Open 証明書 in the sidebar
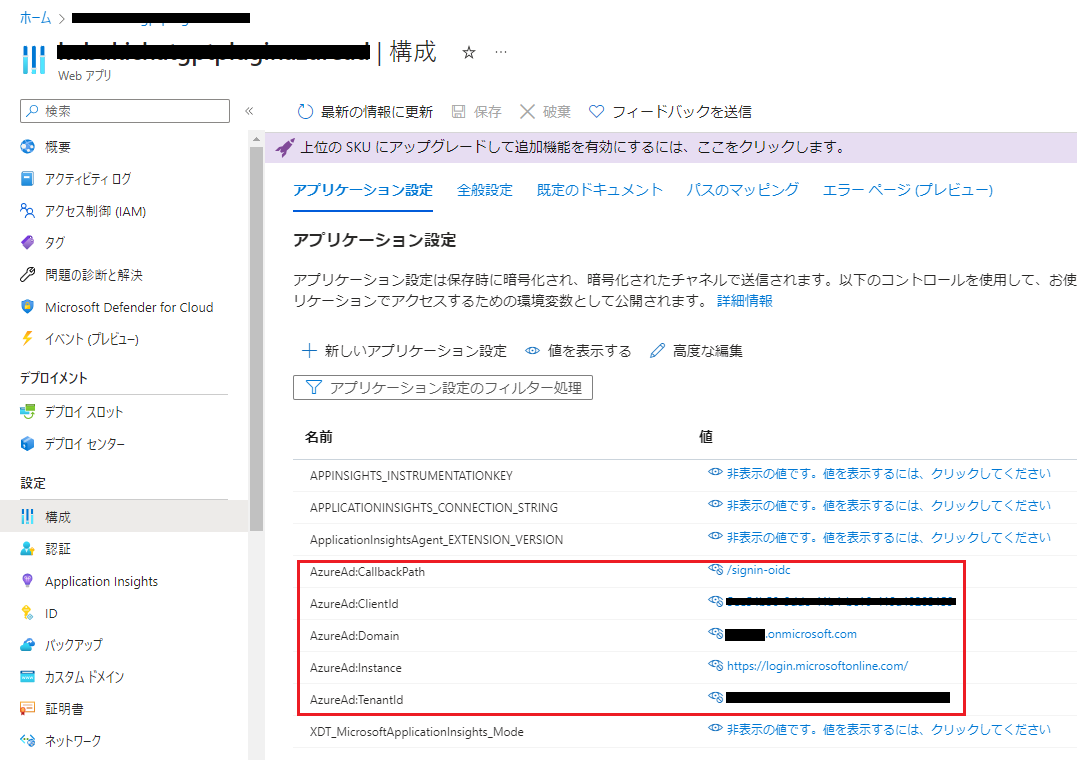 click(x=65, y=708)
